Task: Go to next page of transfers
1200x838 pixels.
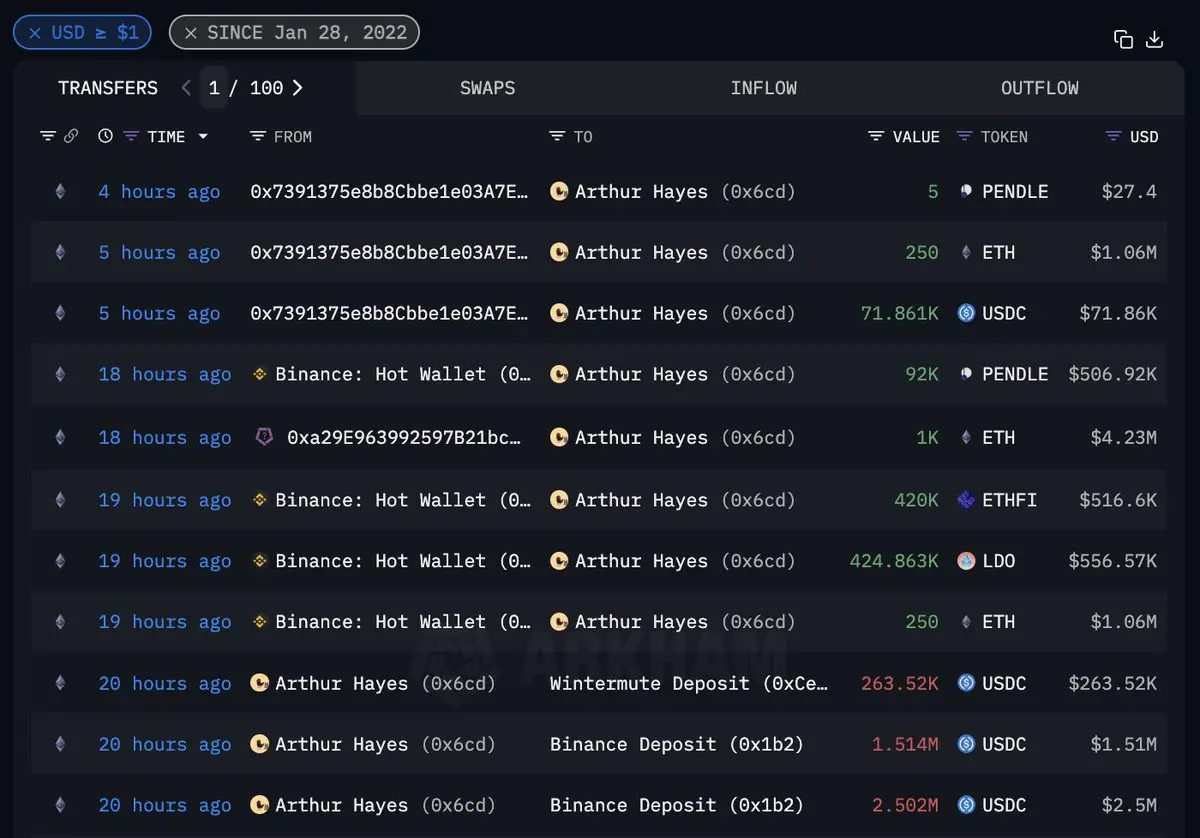Action: 297,88
